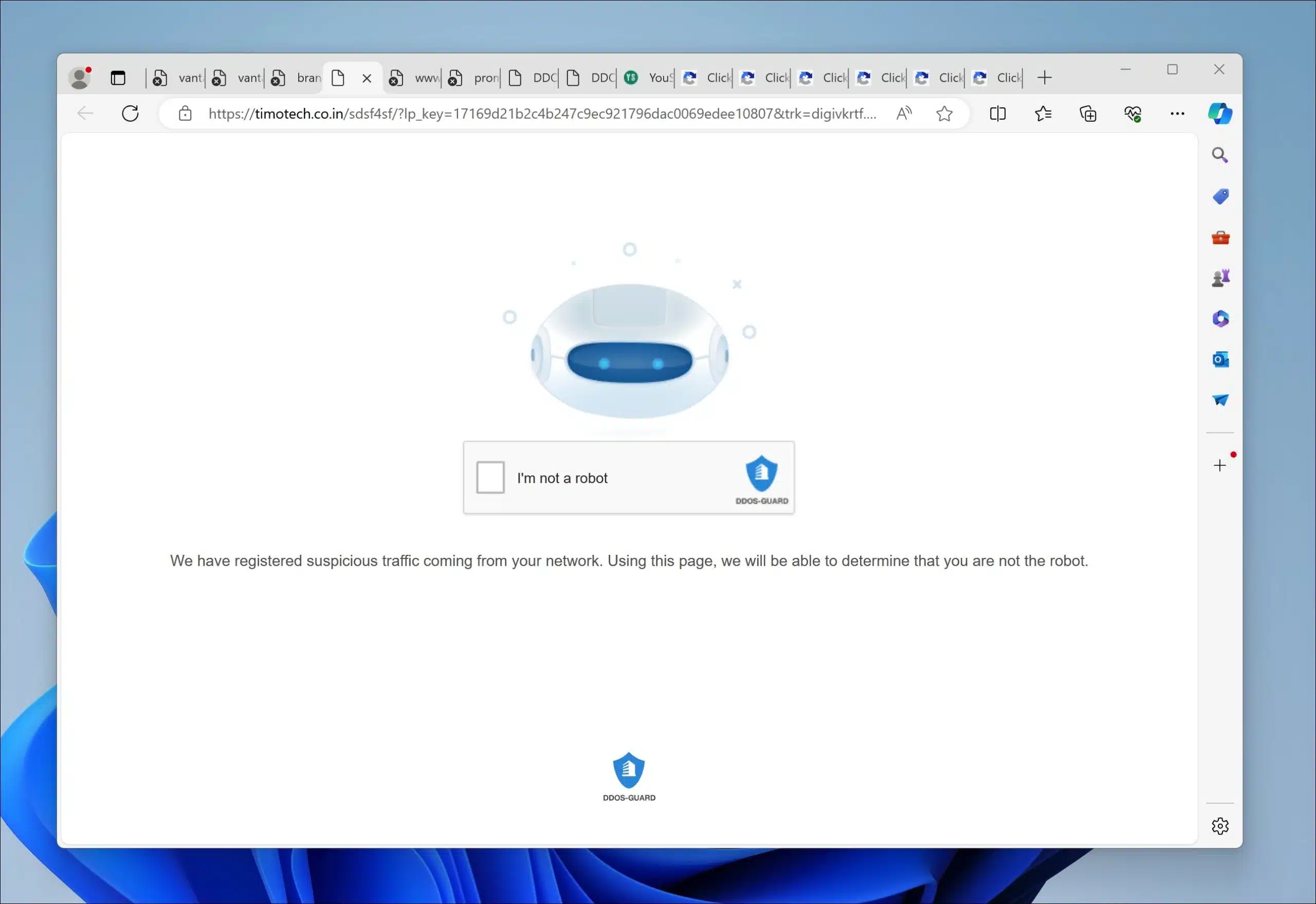Open sidebar settings gear icon

1220,826
